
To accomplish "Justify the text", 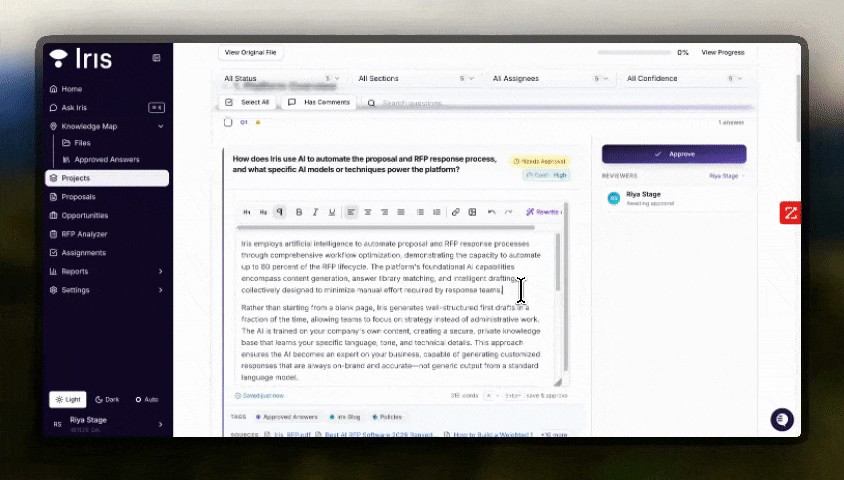I will click(401, 212).
